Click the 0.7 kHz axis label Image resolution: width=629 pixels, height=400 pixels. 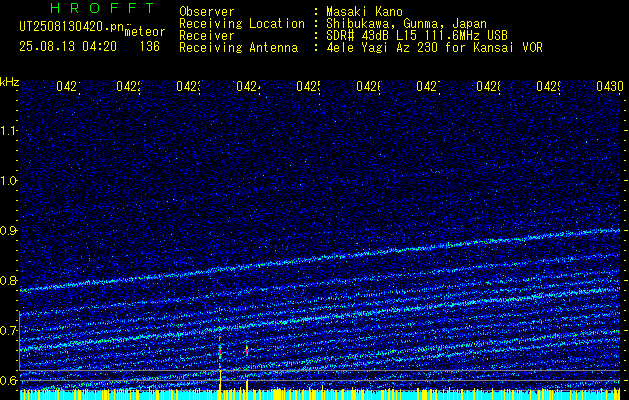pos(8,330)
